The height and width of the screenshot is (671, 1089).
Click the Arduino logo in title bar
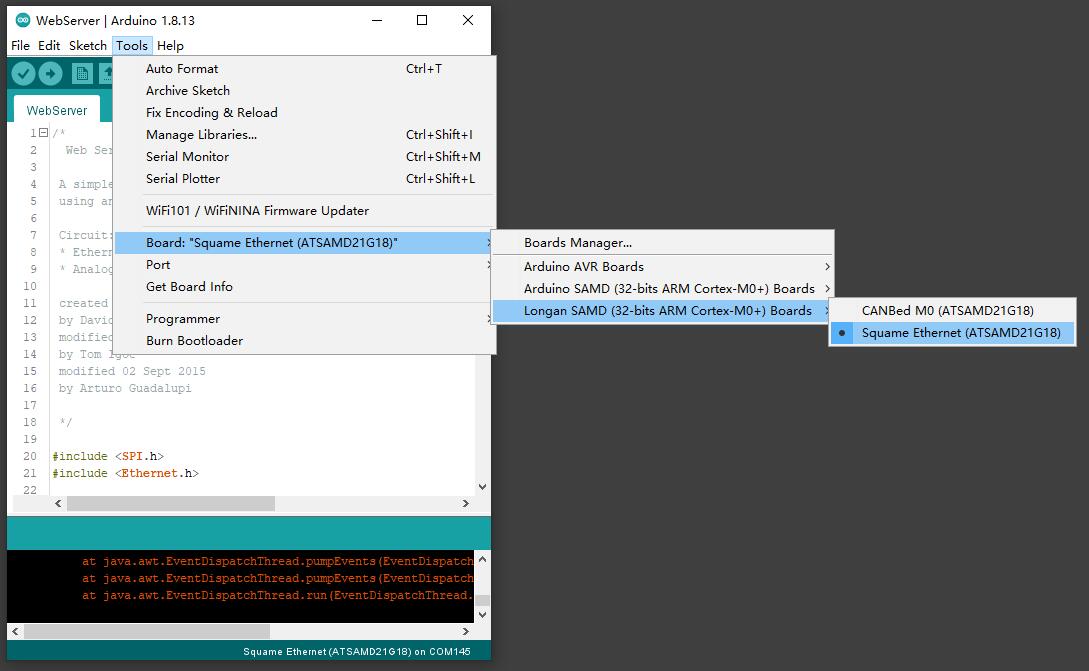pyautogui.click(x=23, y=20)
